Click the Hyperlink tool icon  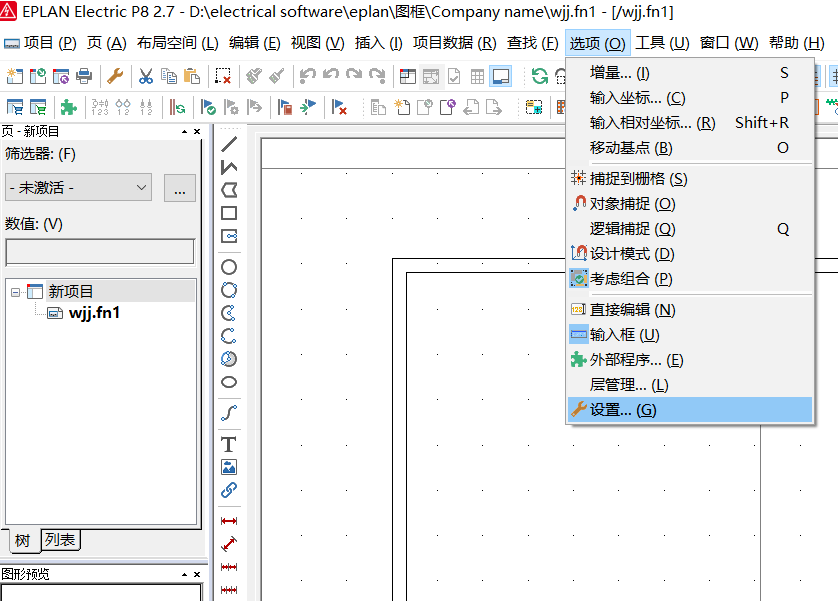click(x=229, y=490)
